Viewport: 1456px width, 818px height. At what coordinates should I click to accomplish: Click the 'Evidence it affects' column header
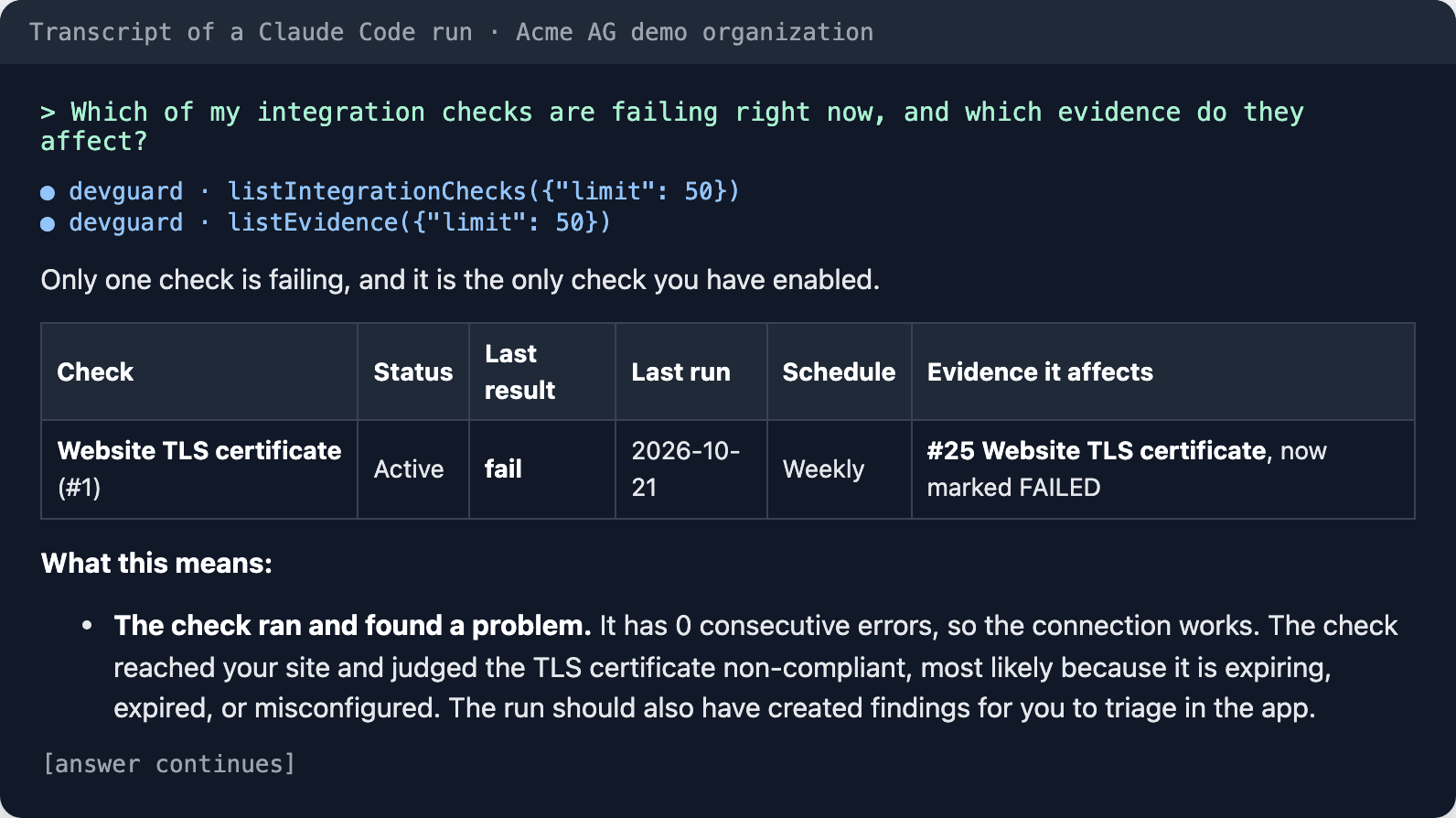[x=1163, y=371]
